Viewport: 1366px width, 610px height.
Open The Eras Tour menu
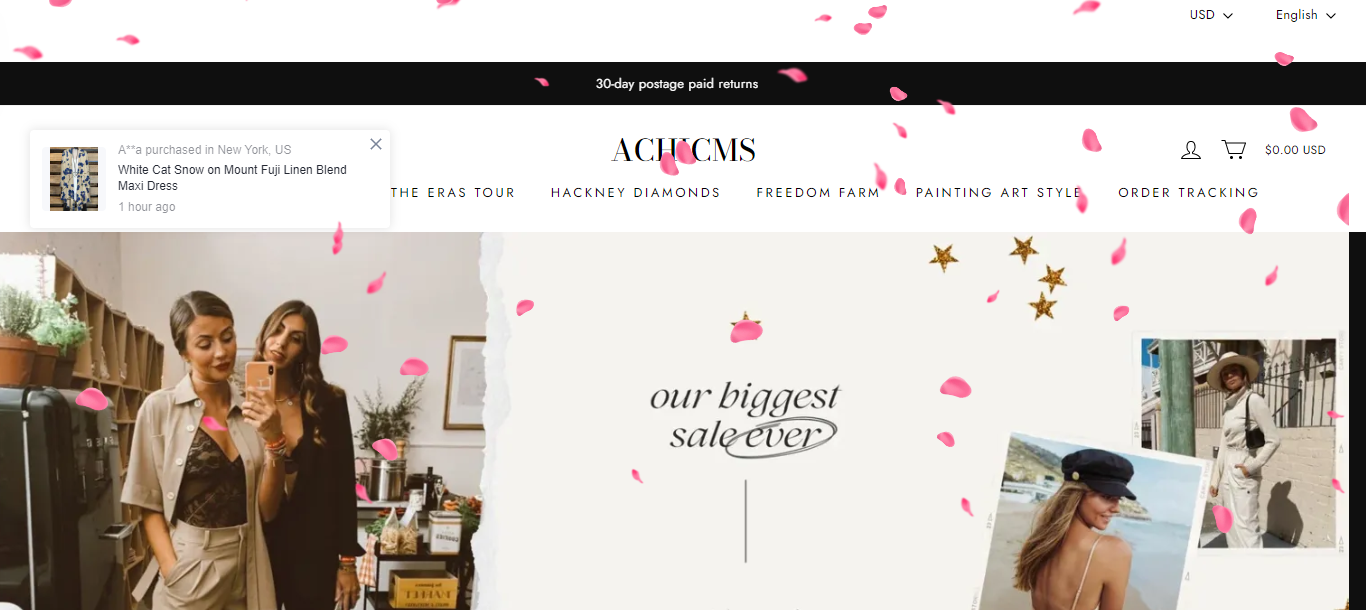click(x=453, y=193)
